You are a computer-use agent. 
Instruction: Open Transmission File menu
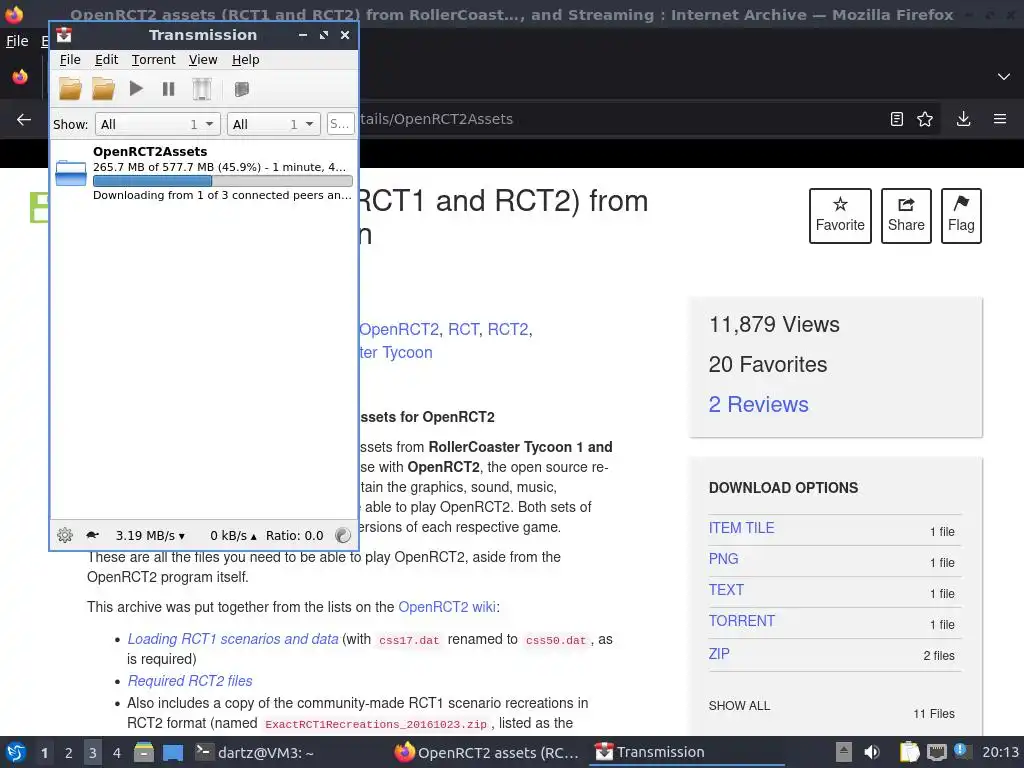tap(70, 59)
